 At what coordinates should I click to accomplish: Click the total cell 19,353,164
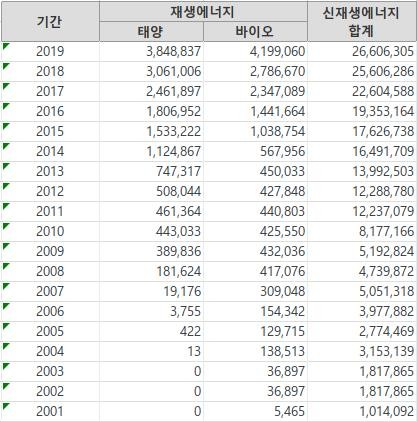pyautogui.click(x=362, y=111)
